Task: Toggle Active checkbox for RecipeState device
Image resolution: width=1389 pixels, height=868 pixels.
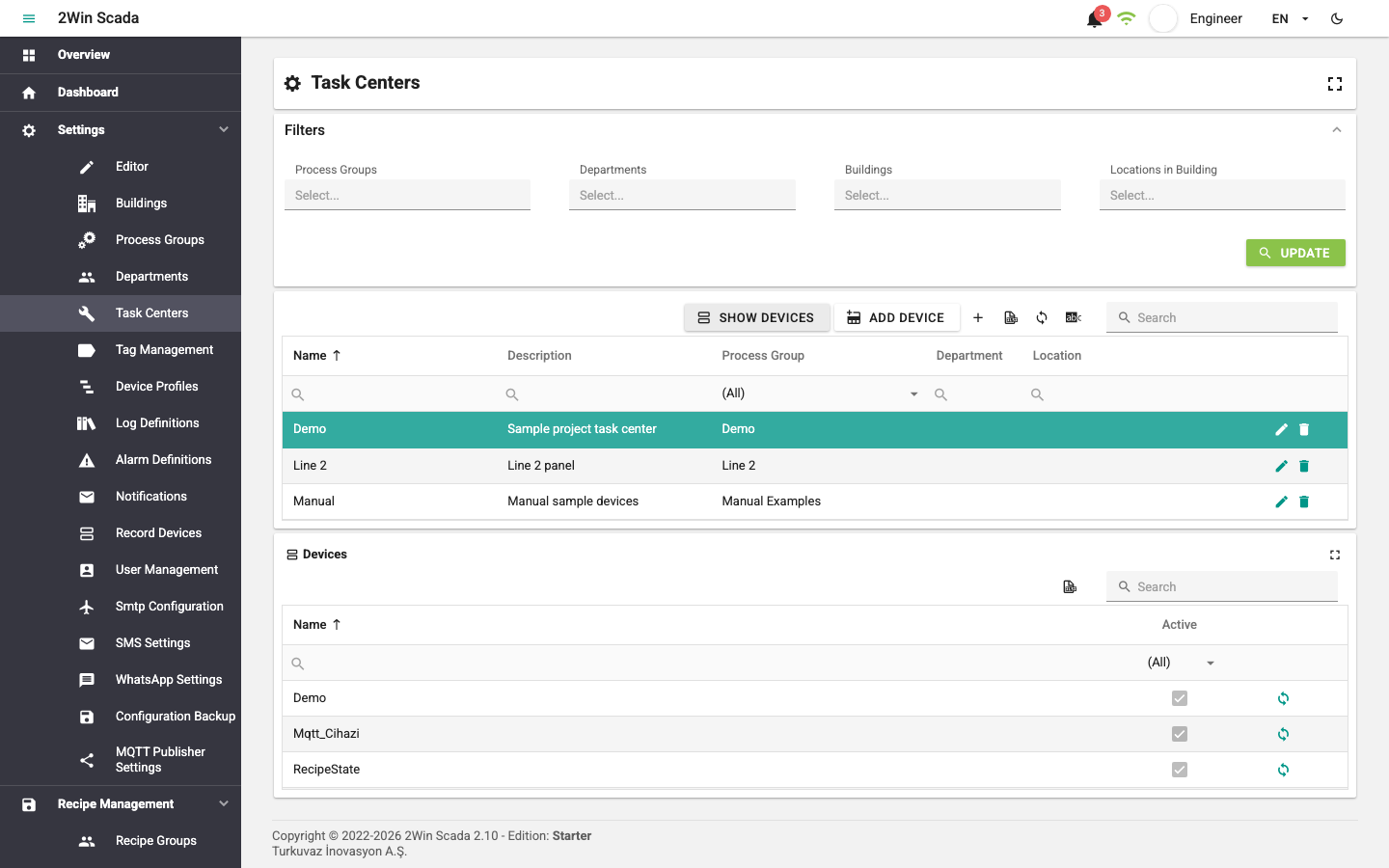Action: 1180,770
